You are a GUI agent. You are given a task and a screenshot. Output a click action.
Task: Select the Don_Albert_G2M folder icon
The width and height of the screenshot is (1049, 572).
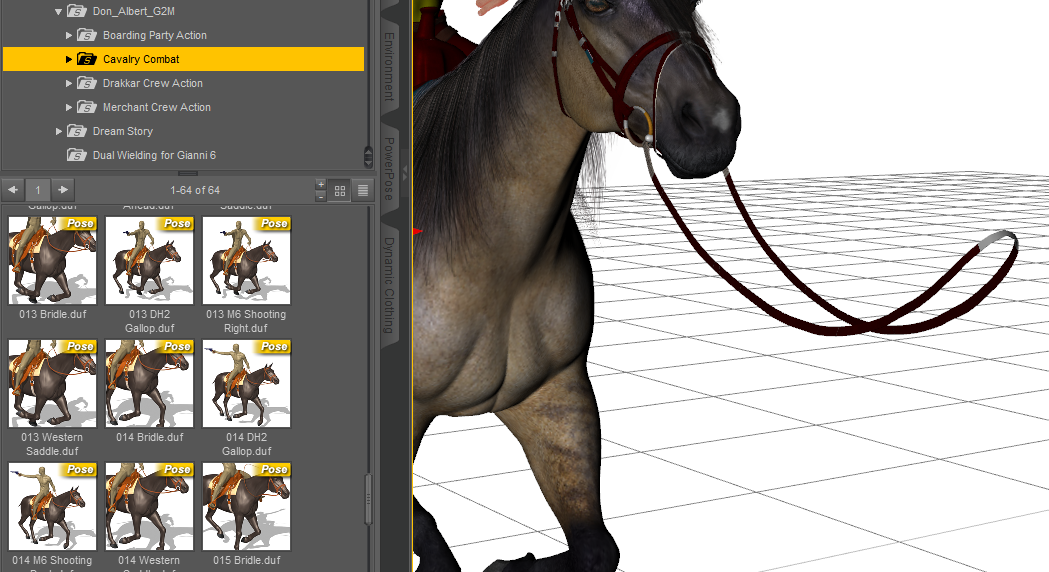77,11
